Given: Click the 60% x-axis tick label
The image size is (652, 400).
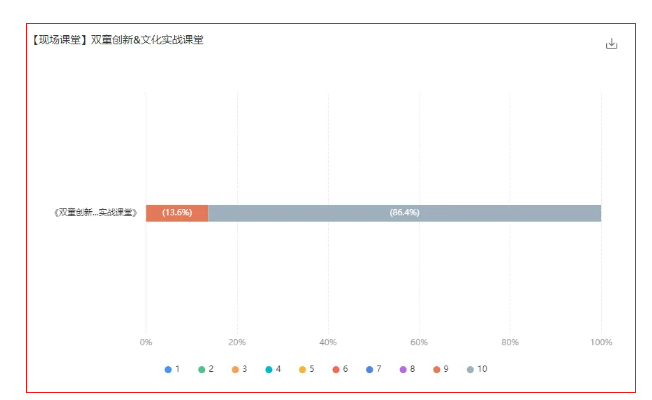Looking at the screenshot, I should click(419, 342).
